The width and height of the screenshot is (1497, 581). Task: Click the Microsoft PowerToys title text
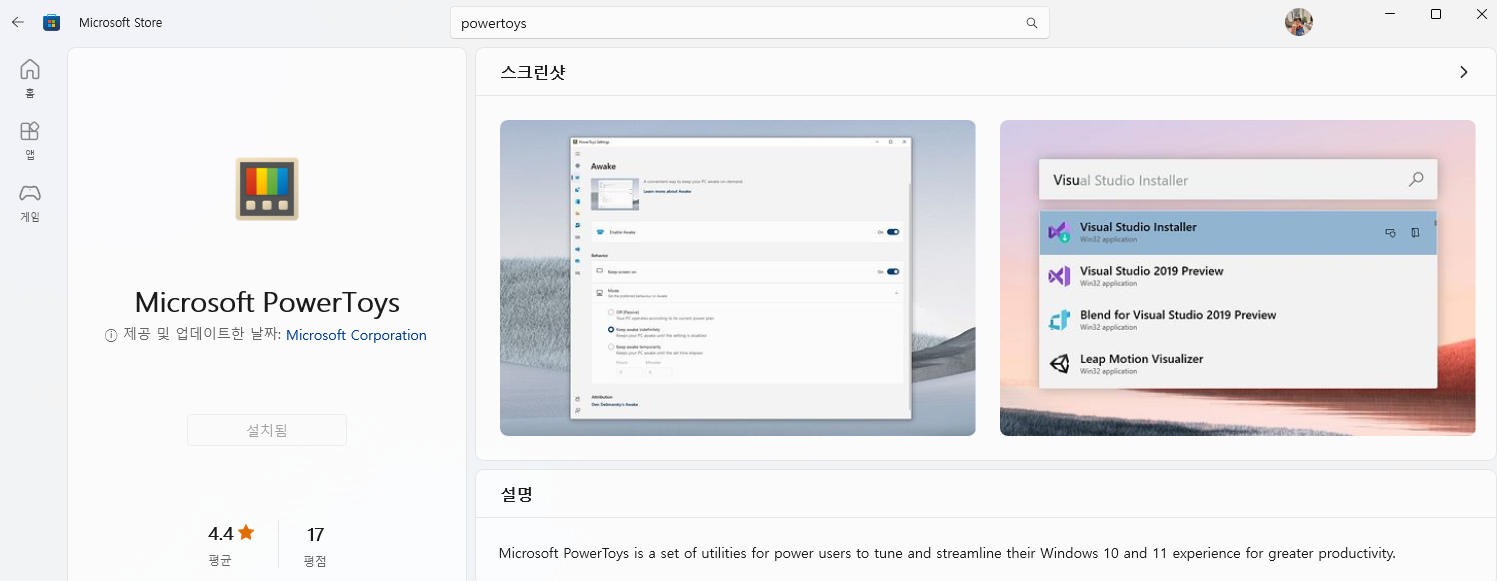(x=267, y=302)
